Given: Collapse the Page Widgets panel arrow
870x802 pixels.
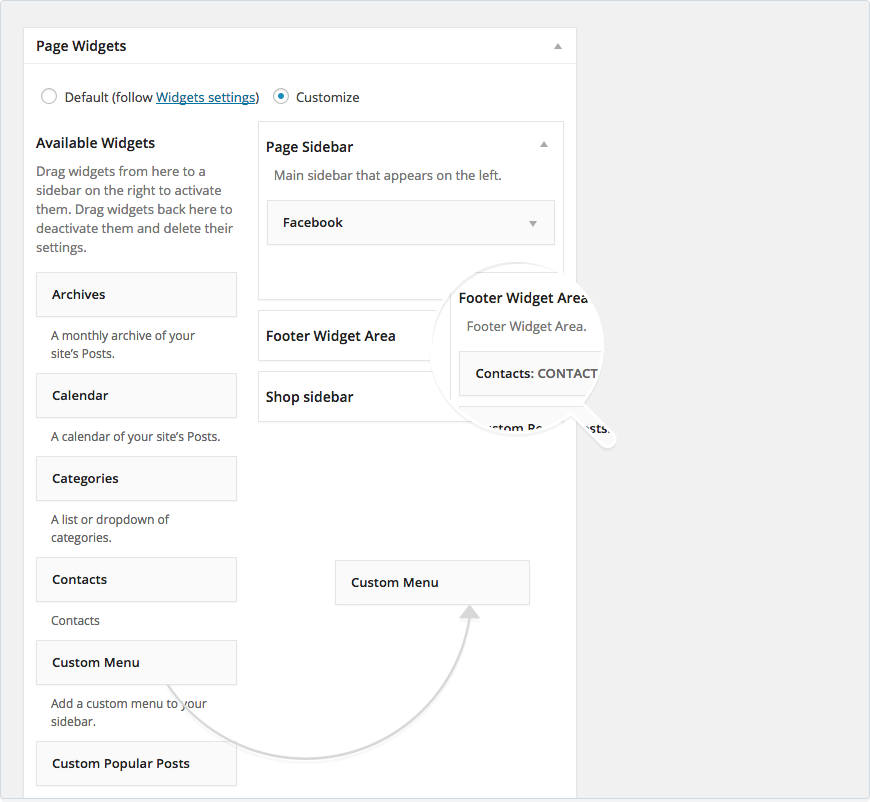Looking at the screenshot, I should tap(558, 46).
